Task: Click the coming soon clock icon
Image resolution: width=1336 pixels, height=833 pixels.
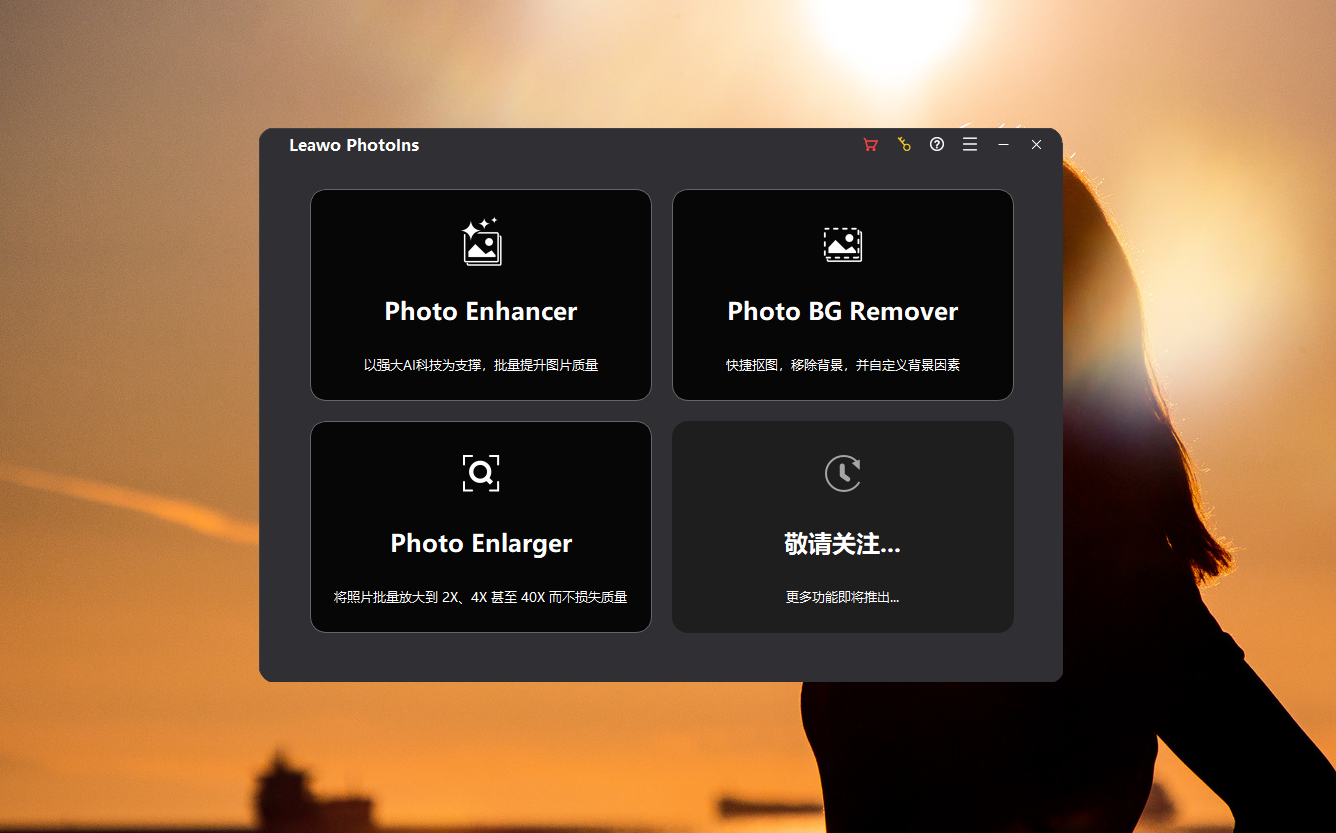Action: 843,473
